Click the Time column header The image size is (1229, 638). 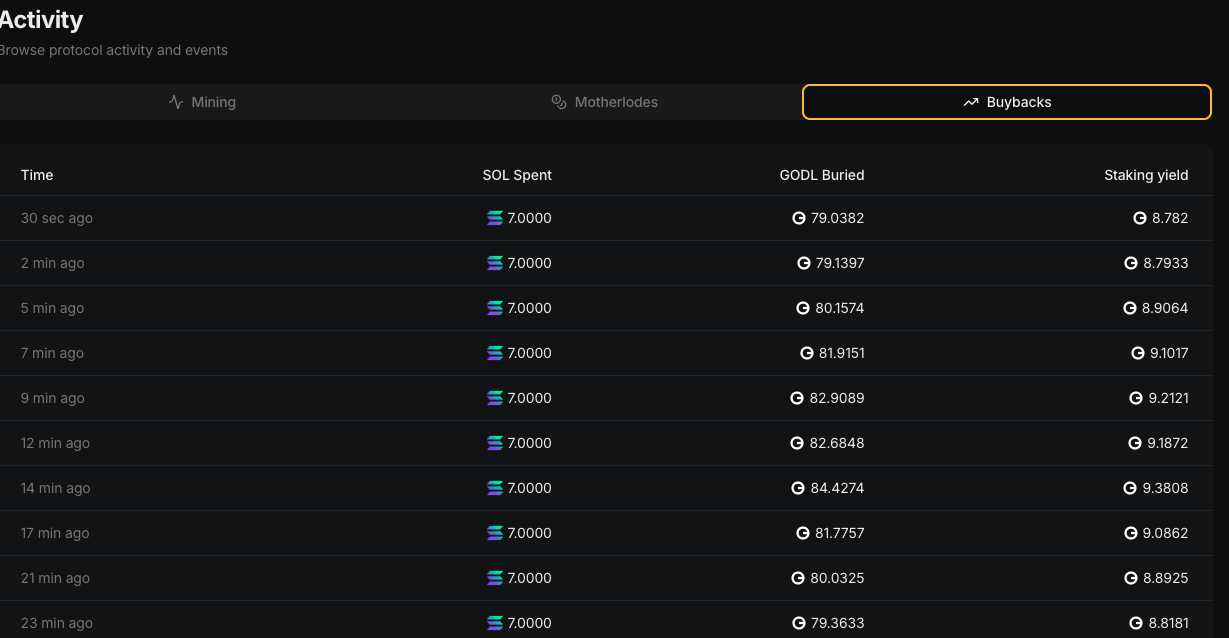[37, 175]
